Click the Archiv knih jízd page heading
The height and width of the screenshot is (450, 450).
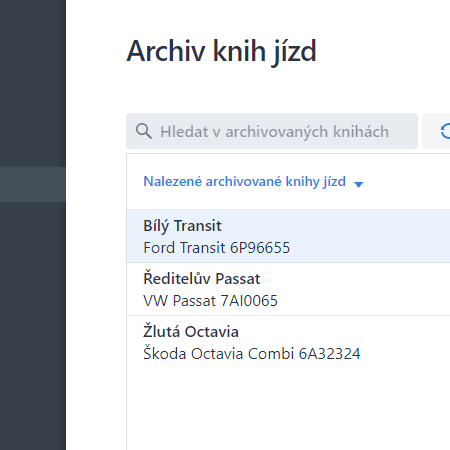tap(221, 52)
